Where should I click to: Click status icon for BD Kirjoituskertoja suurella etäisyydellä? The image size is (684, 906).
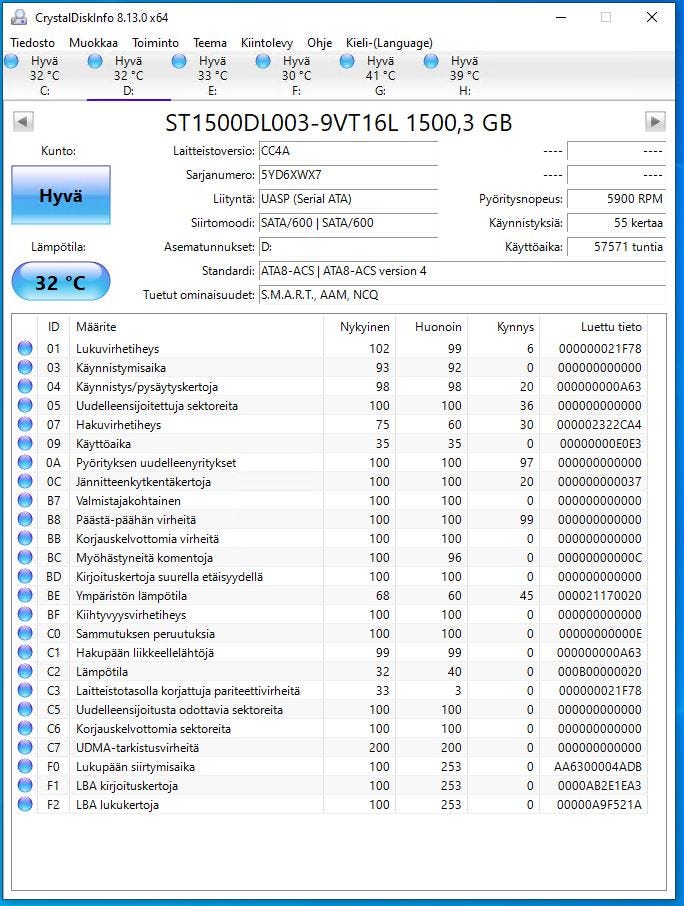coord(25,577)
